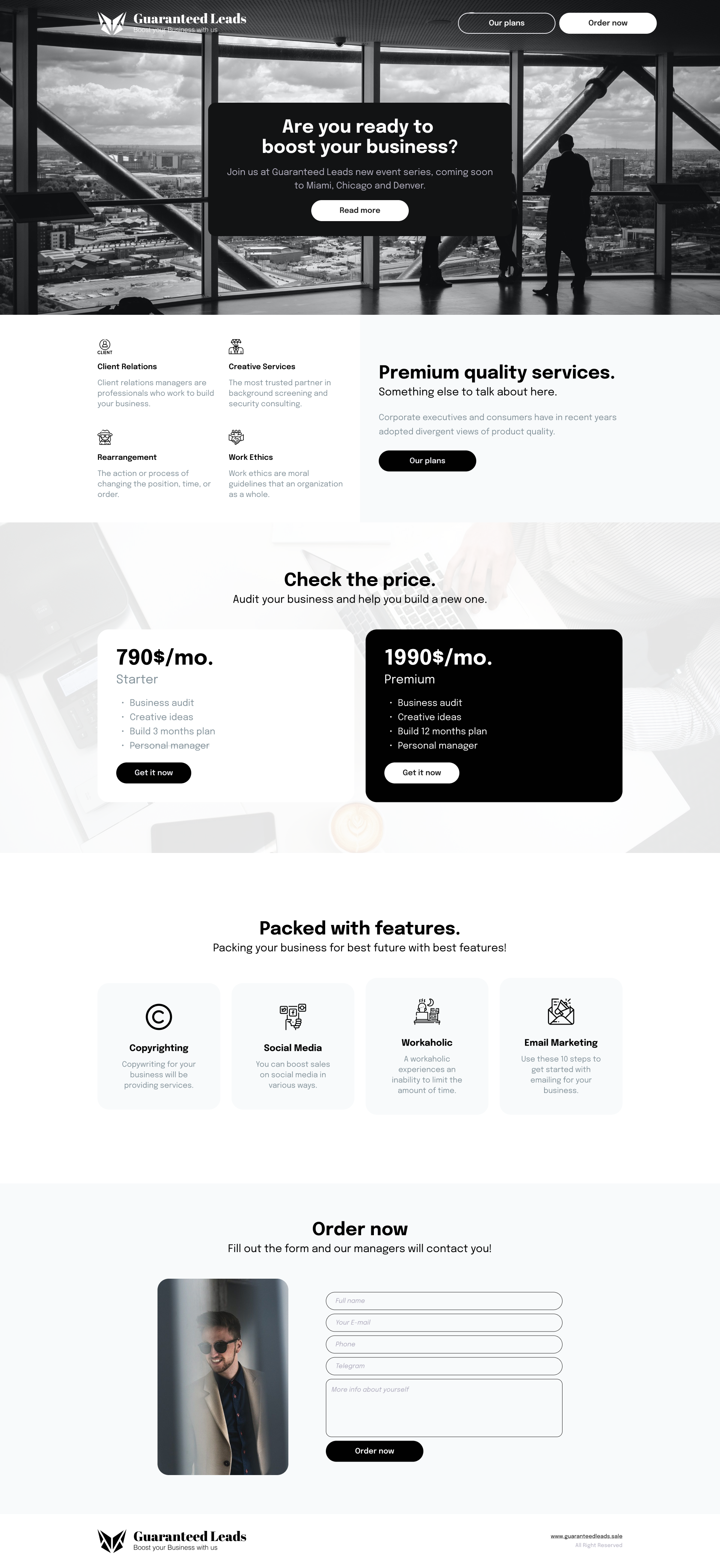Expand the Our plans navigation menu
Screen dimensions: 720x1568
pyautogui.click(x=505, y=22)
